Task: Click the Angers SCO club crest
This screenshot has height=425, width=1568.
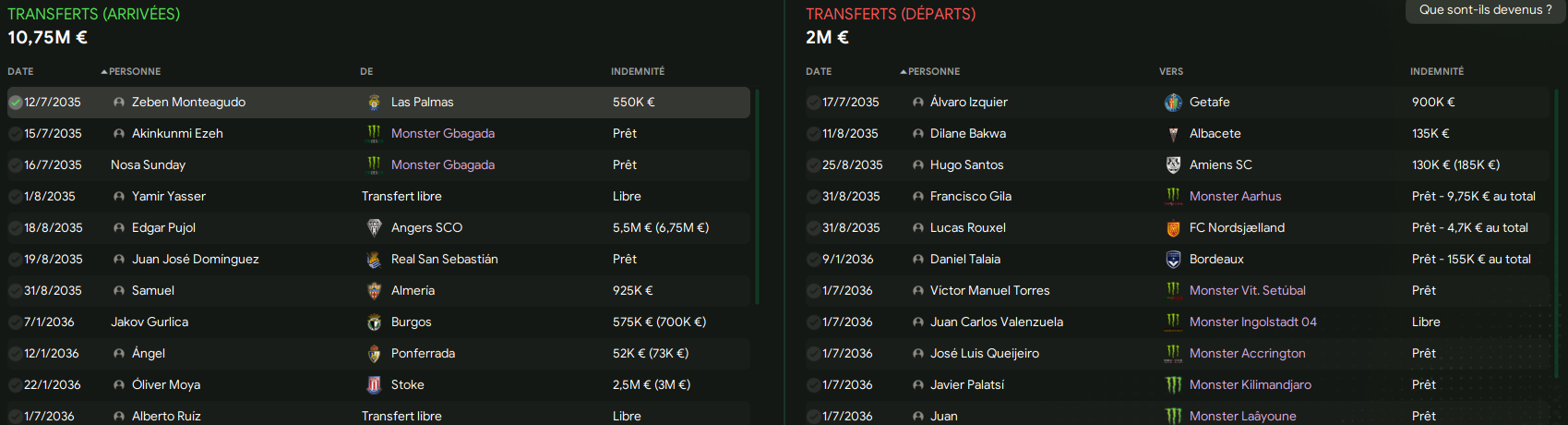Action: [374, 228]
